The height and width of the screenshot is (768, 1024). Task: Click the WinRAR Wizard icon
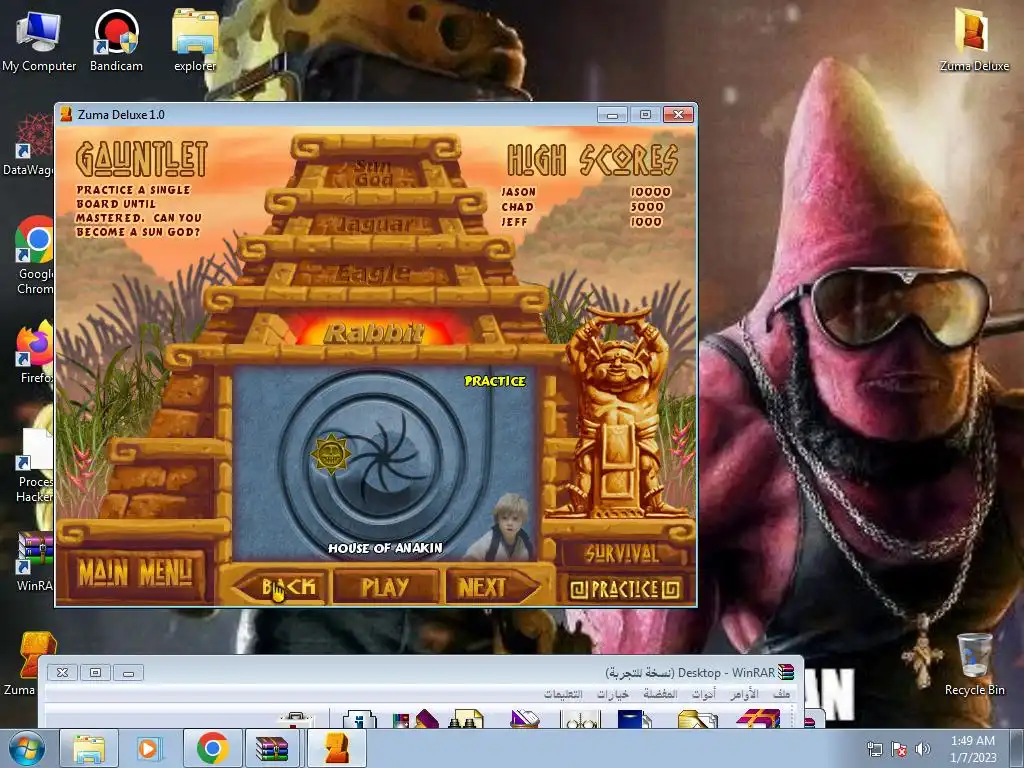(415, 718)
